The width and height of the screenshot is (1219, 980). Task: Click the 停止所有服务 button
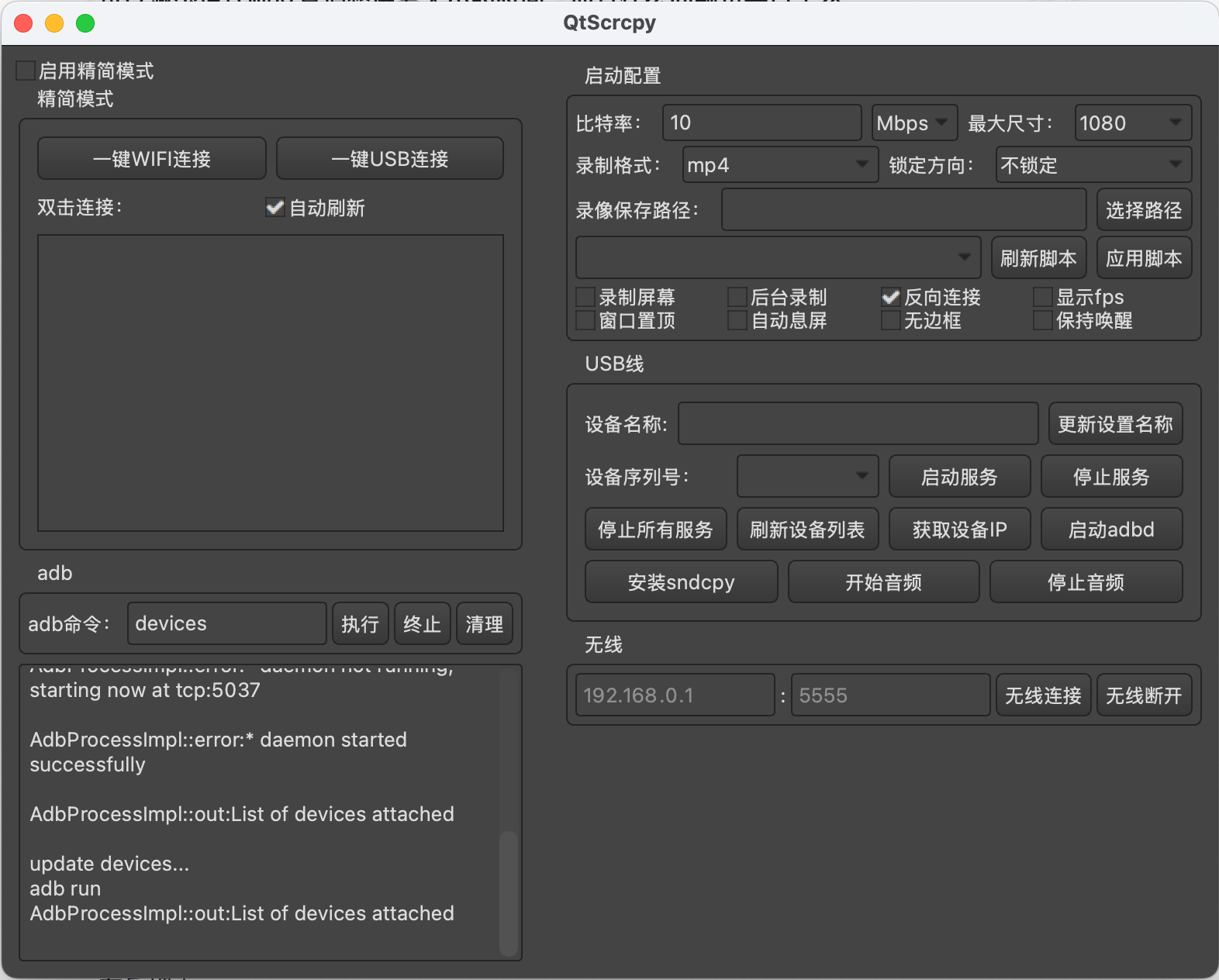(x=656, y=530)
